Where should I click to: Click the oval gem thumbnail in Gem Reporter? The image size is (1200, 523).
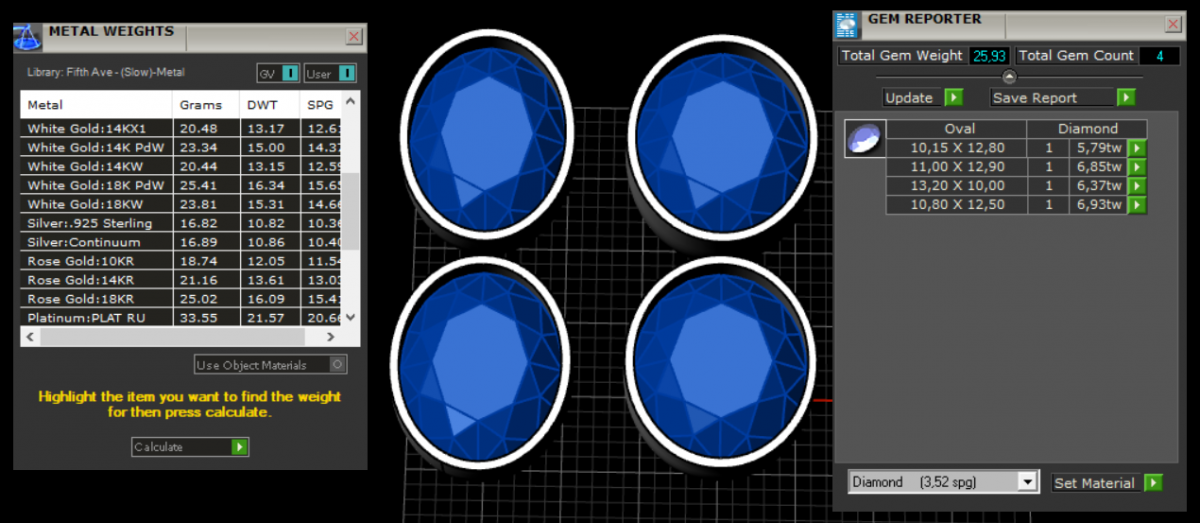pos(864,139)
